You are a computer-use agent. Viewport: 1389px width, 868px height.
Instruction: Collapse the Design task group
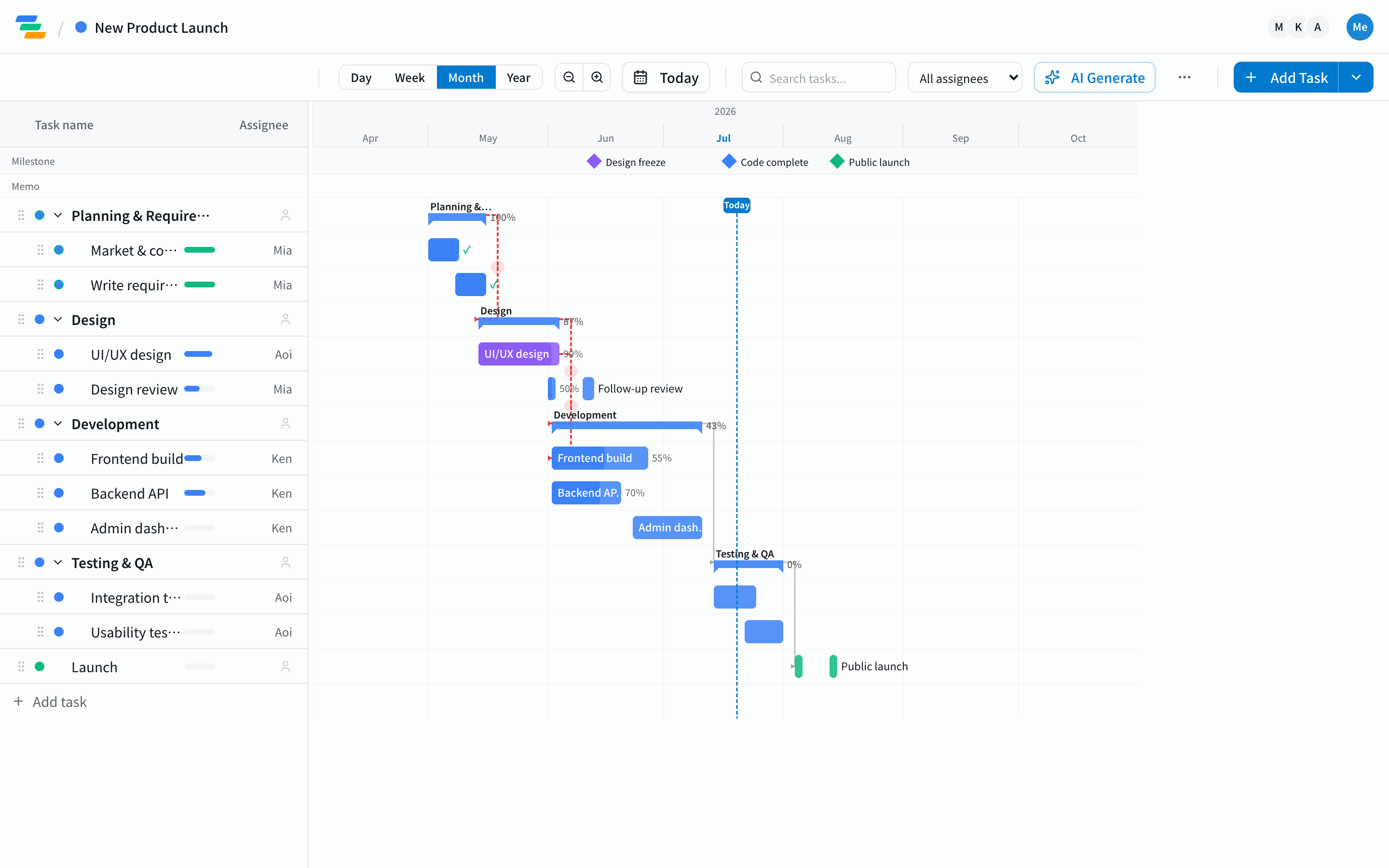coord(58,319)
